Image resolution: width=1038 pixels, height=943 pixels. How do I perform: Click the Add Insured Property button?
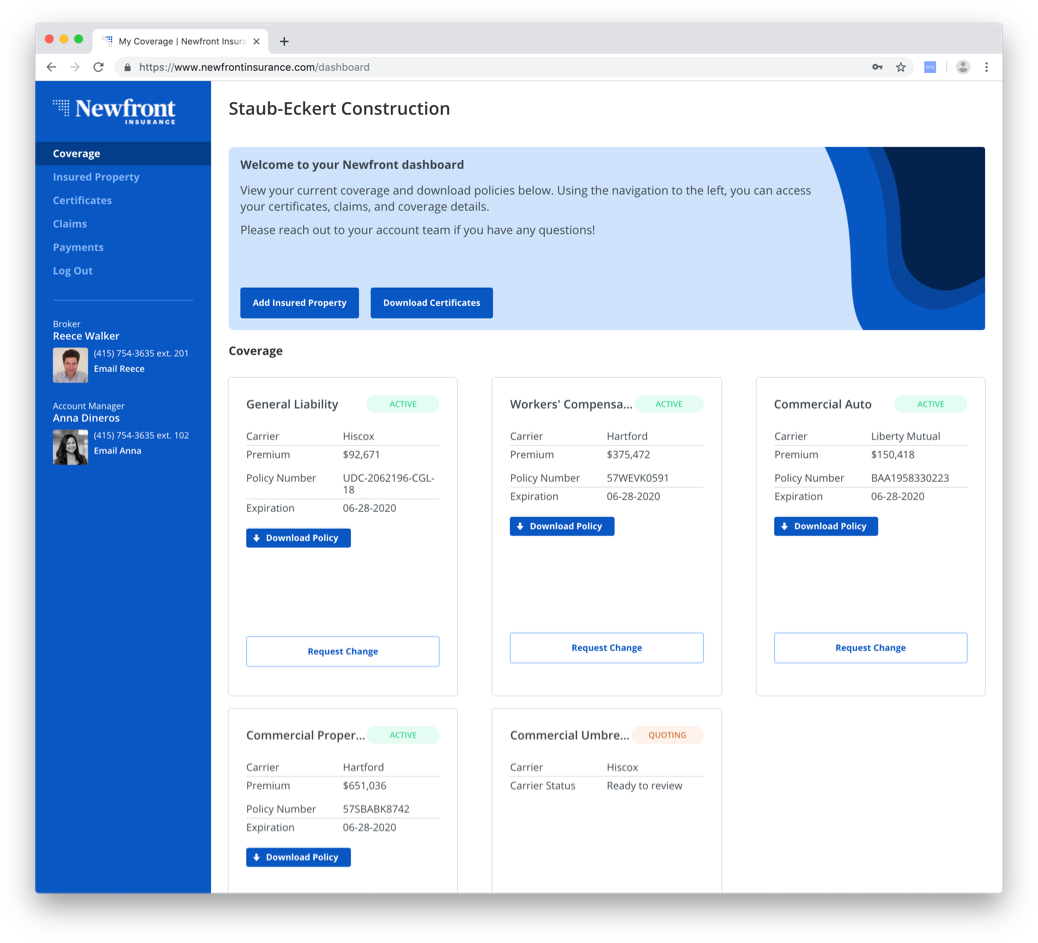click(x=299, y=303)
